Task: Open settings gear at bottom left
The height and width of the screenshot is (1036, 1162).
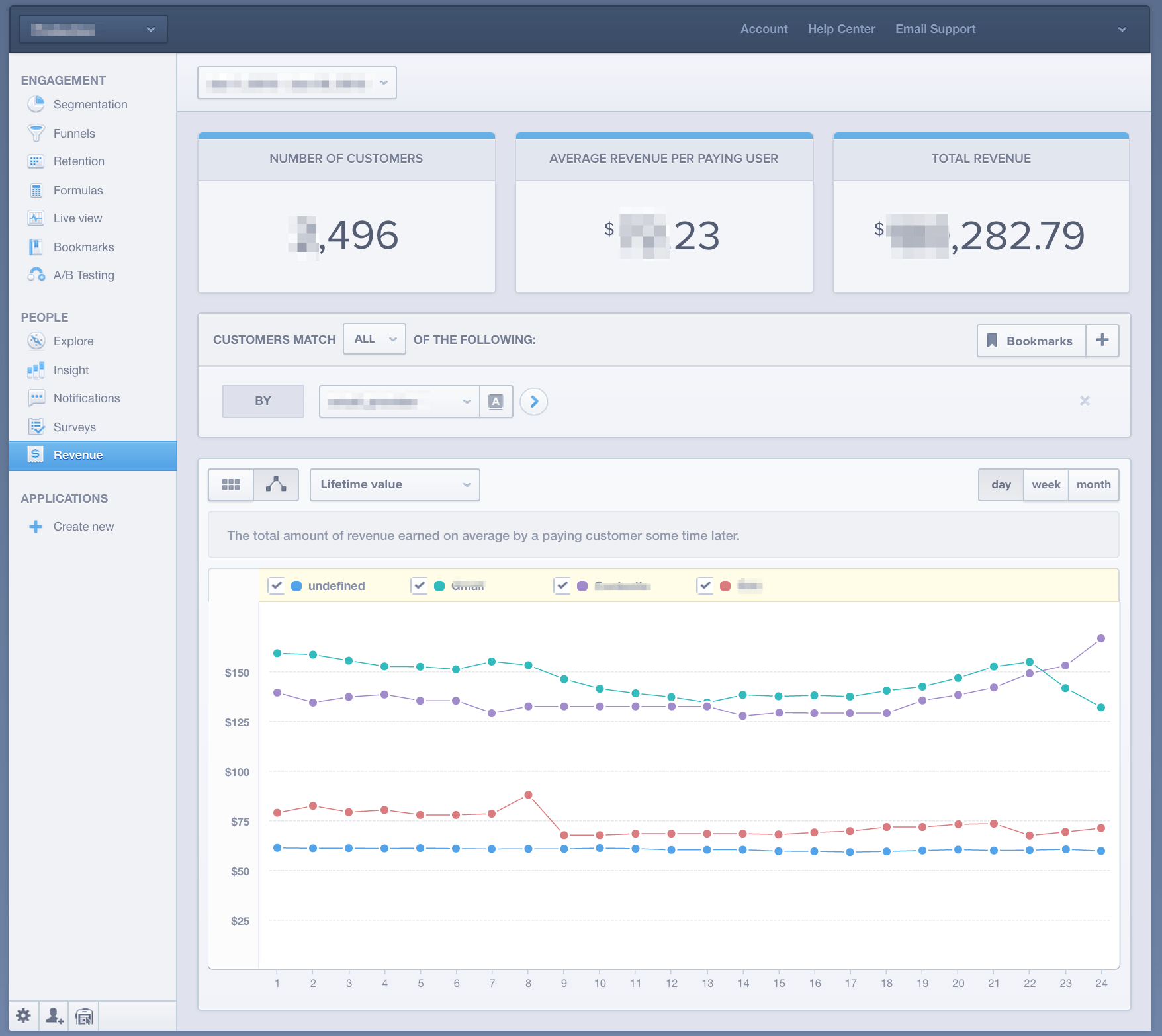Action: click(23, 1015)
